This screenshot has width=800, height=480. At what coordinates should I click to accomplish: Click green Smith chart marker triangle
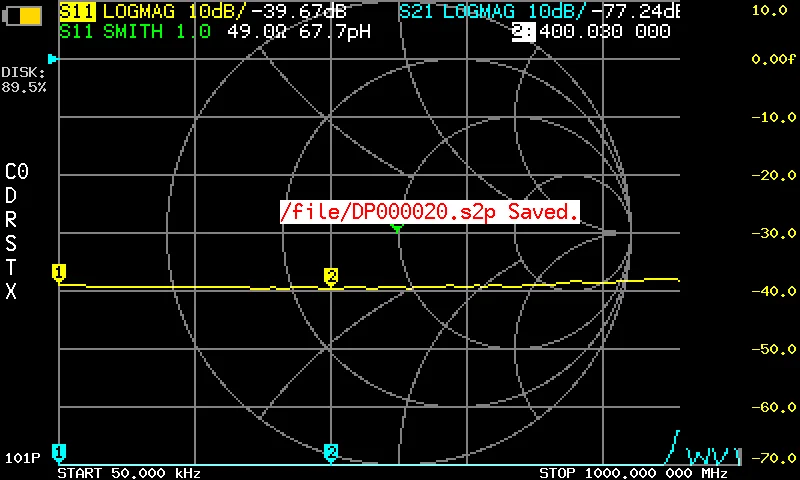(x=397, y=228)
